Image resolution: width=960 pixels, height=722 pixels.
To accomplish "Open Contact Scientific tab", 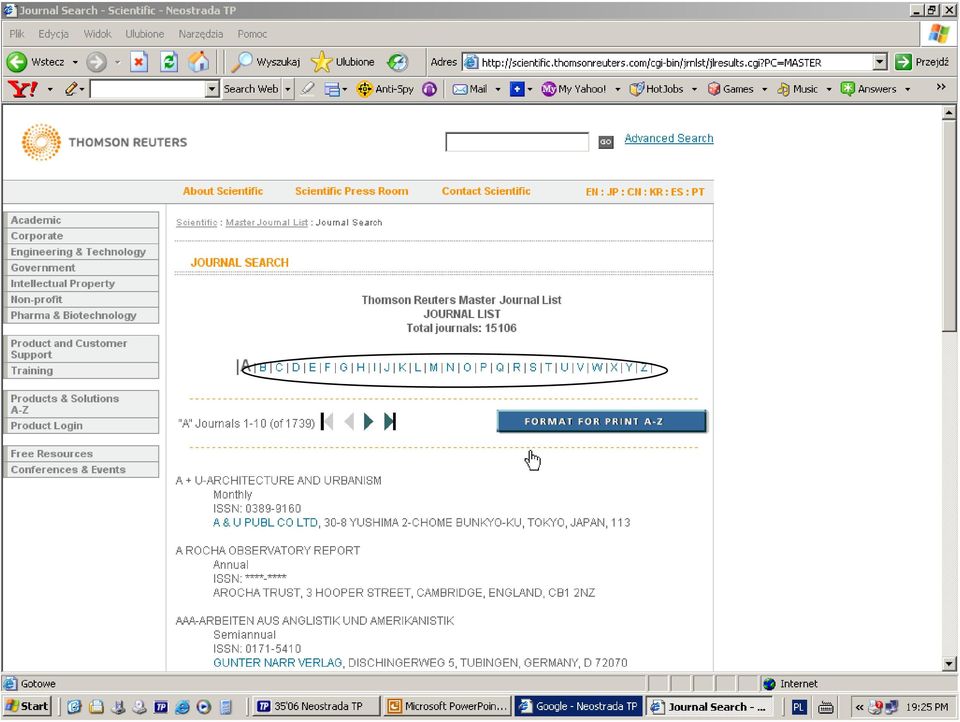I will point(486,191).
